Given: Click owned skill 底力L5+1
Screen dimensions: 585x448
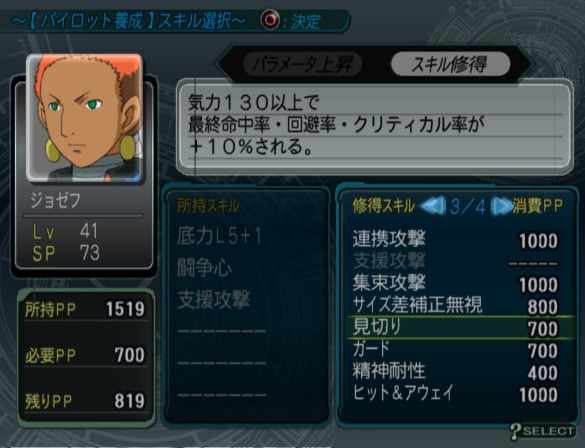Looking at the screenshot, I should pyautogui.click(x=219, y=237).
